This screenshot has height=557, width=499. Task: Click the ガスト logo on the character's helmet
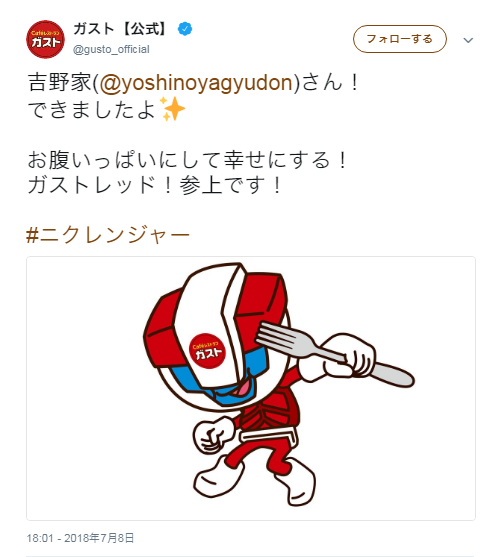pos(207,351)
